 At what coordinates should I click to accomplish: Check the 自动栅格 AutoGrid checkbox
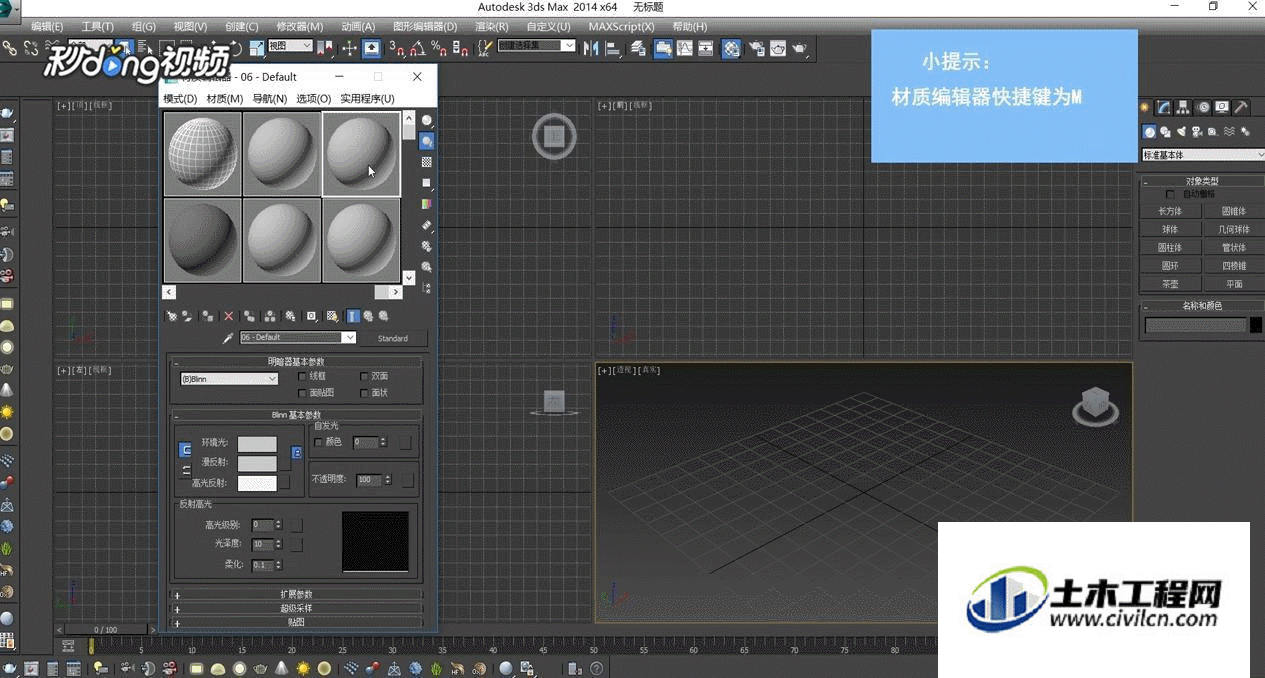1171,194
